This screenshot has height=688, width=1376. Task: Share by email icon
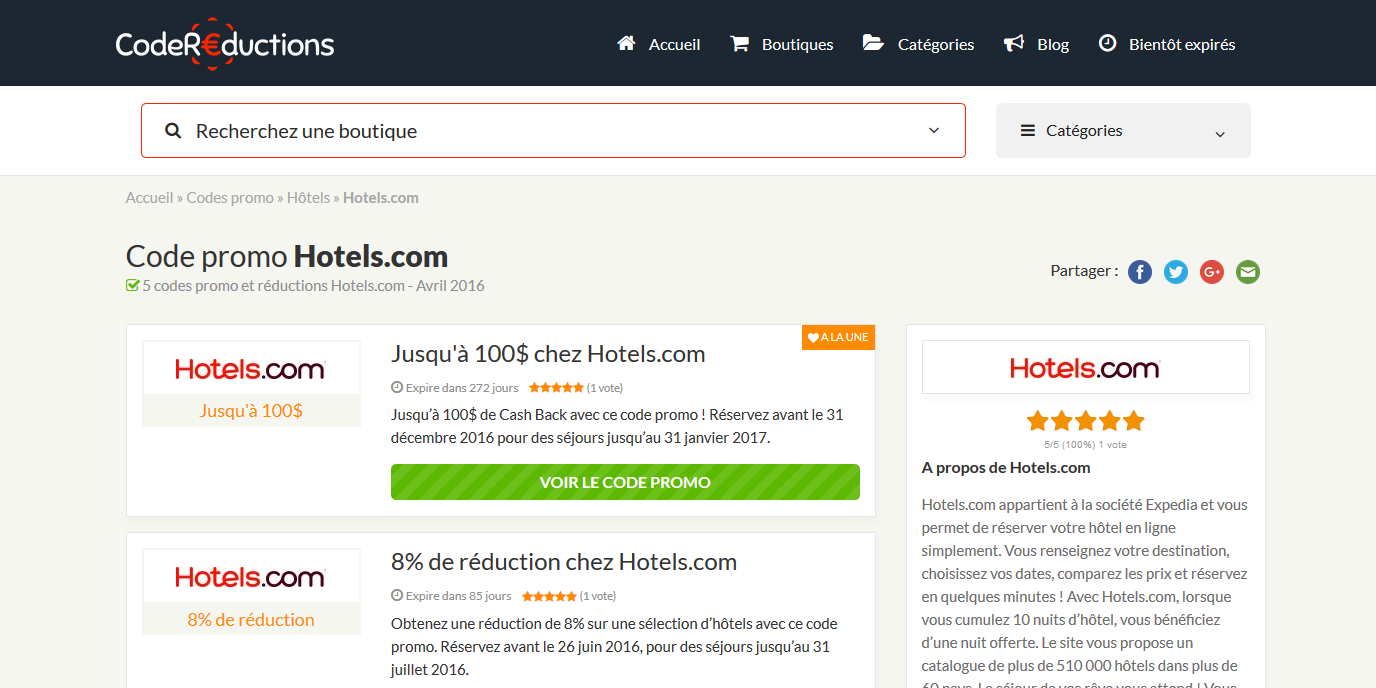(x=1248, y=271)
